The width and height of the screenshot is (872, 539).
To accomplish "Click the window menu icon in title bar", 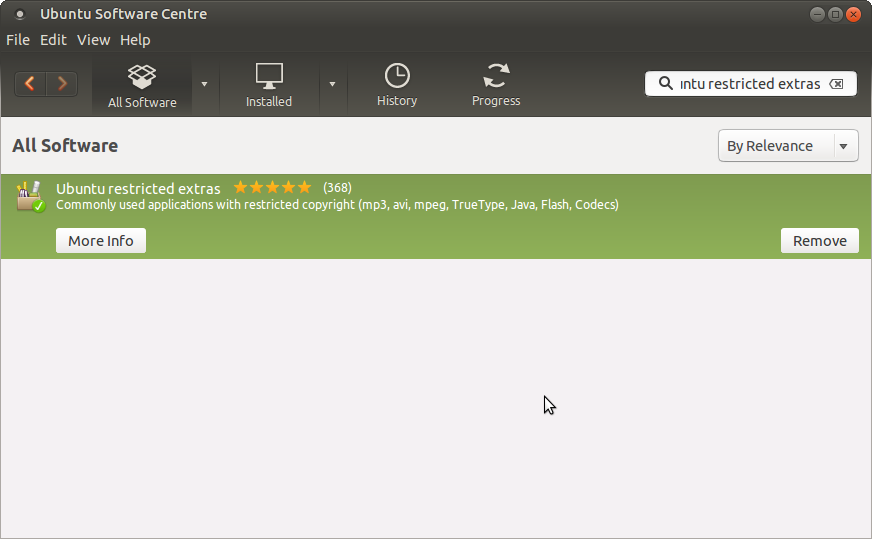I will pos(19,14).
